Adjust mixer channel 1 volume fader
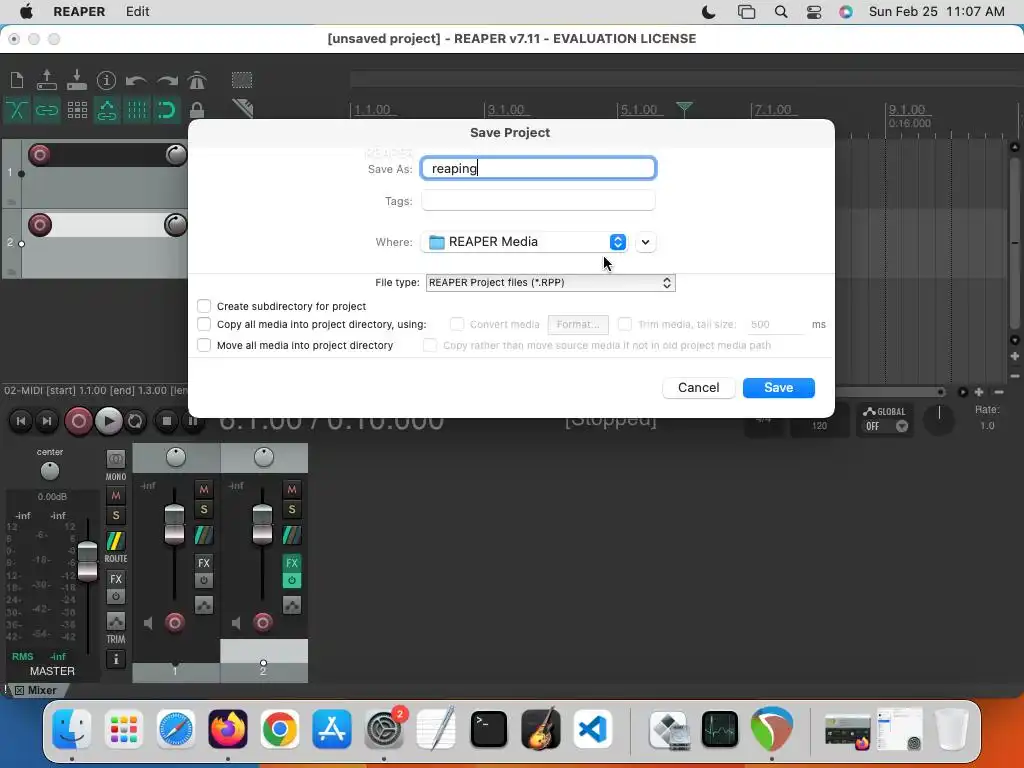 [174, 524]
